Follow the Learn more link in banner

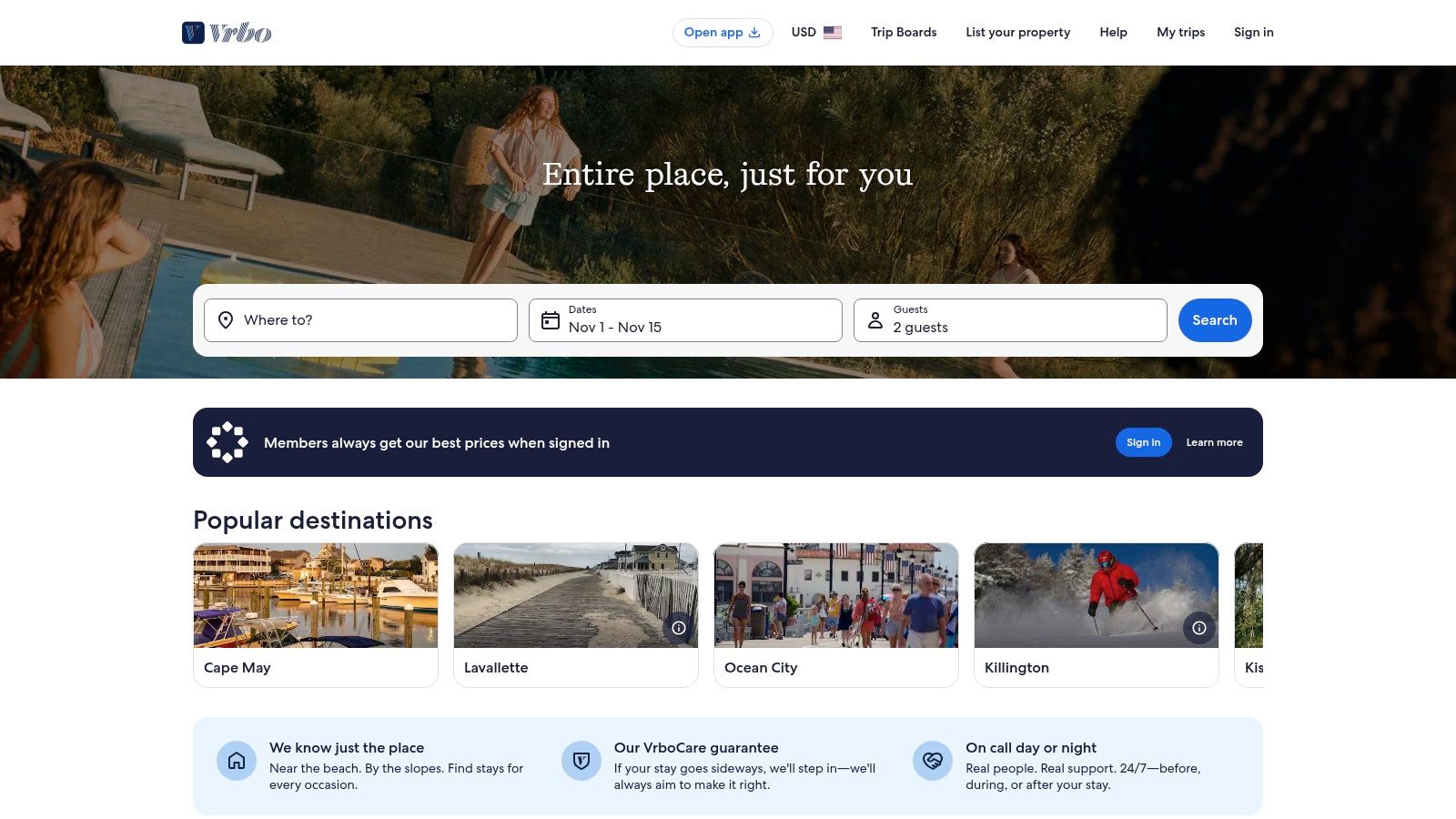coord(1214,442)
